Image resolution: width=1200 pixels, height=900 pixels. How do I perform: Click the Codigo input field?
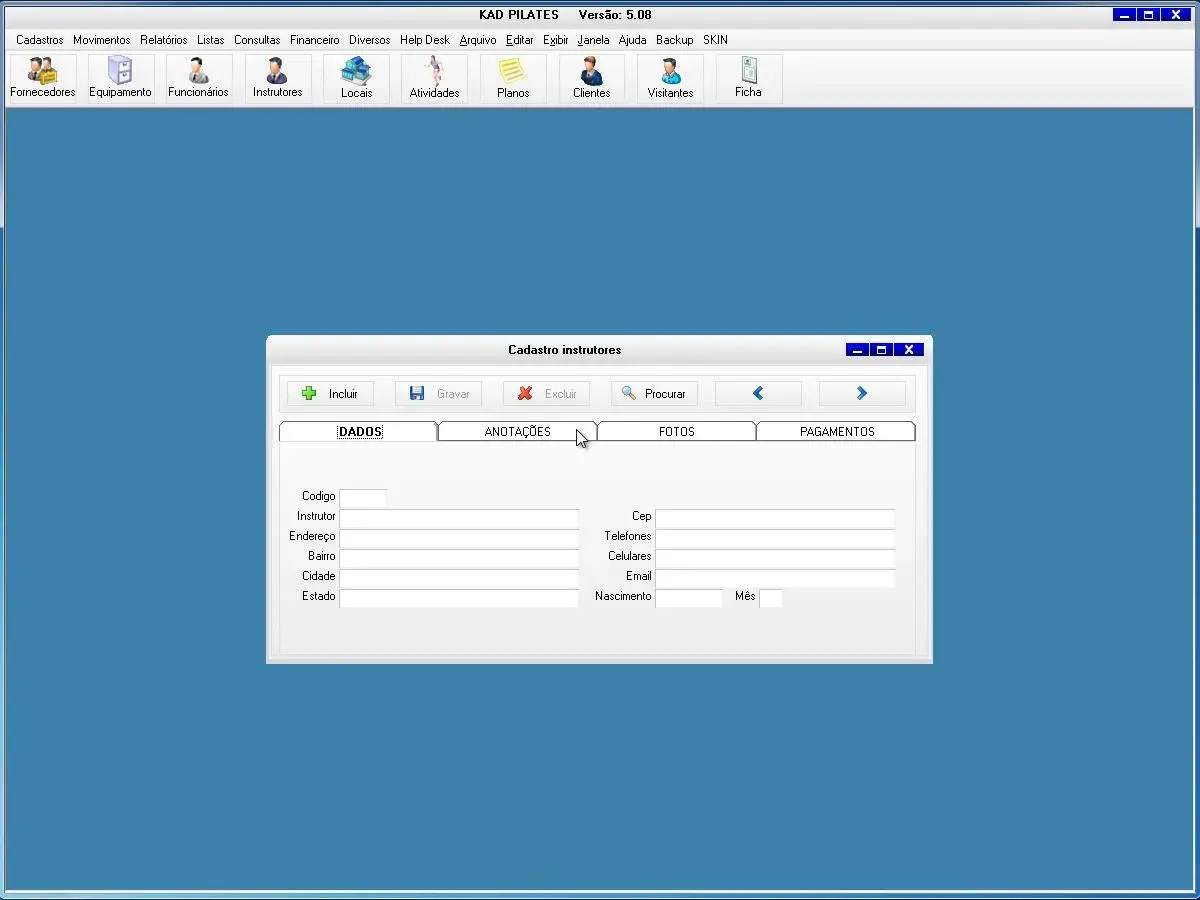[x=363, y=497]
